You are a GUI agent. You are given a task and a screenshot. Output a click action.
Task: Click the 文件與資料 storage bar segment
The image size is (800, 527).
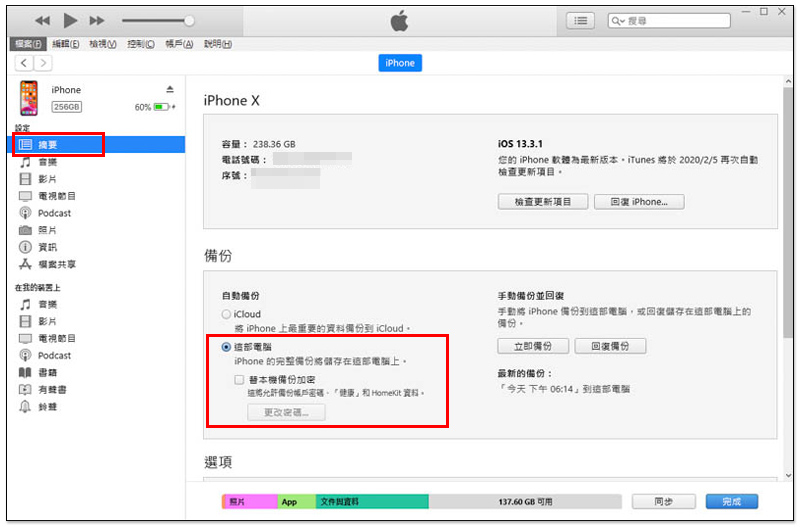372,502
